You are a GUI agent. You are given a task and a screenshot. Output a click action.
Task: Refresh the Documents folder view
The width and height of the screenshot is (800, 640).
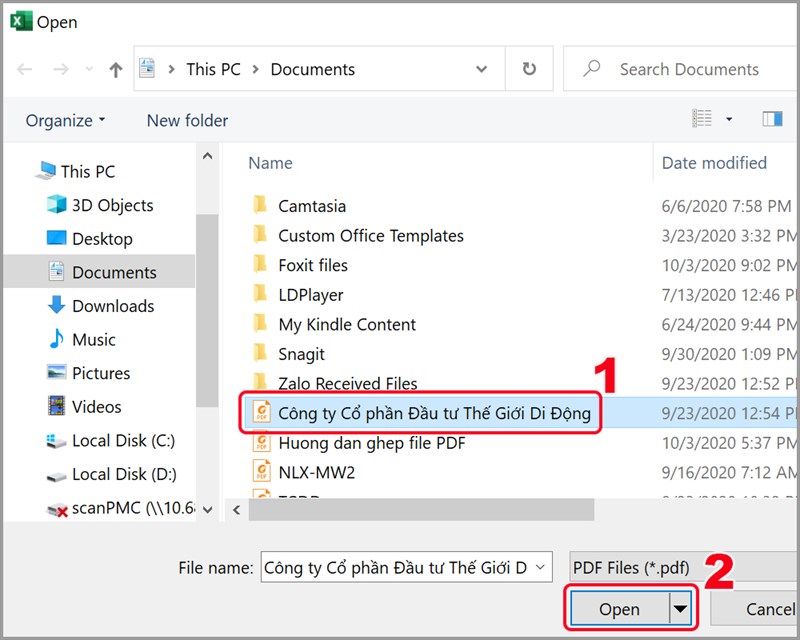pos(529,68)
